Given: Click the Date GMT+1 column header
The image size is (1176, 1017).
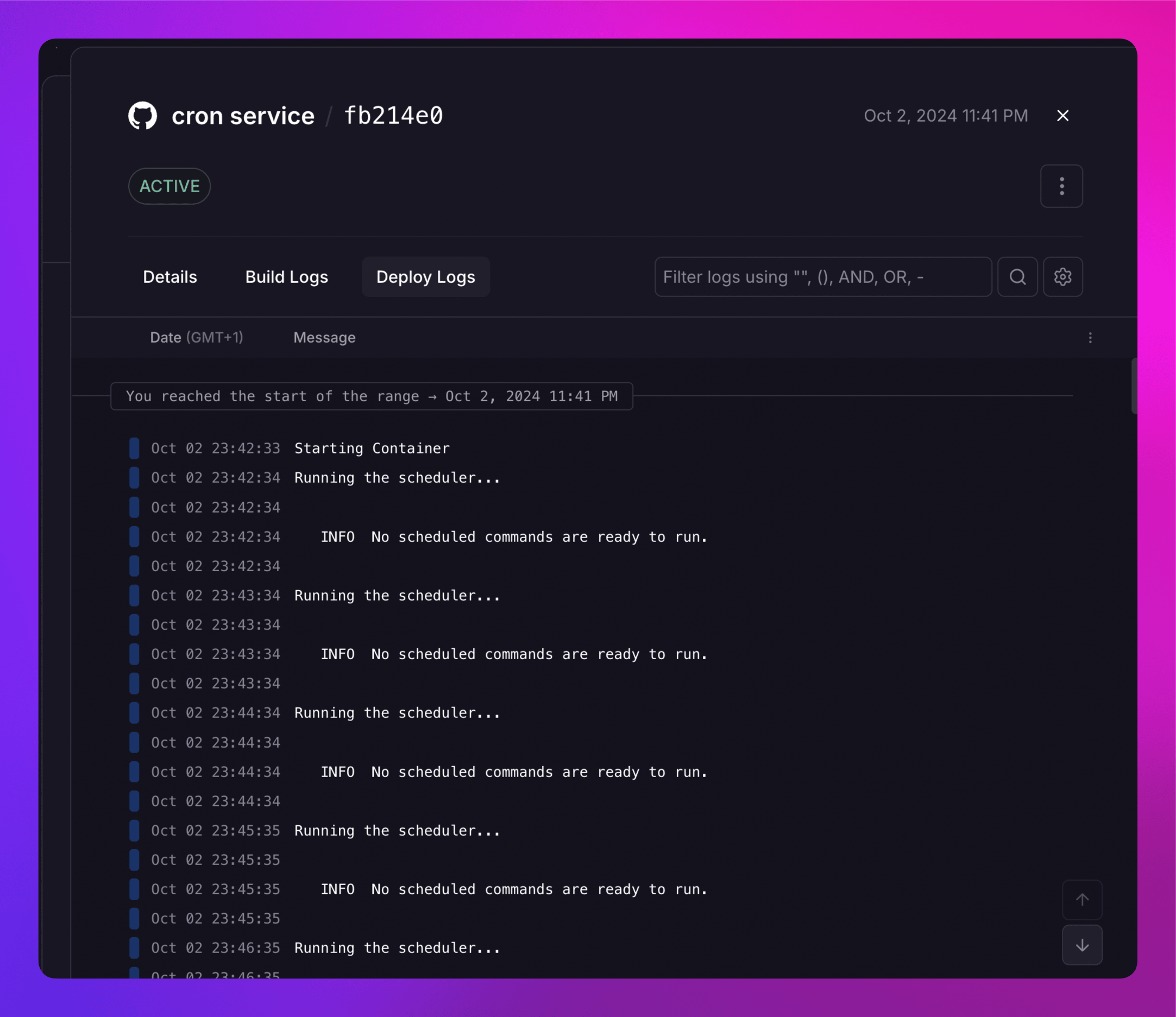Looking at the screenshot, I should 197,337.
